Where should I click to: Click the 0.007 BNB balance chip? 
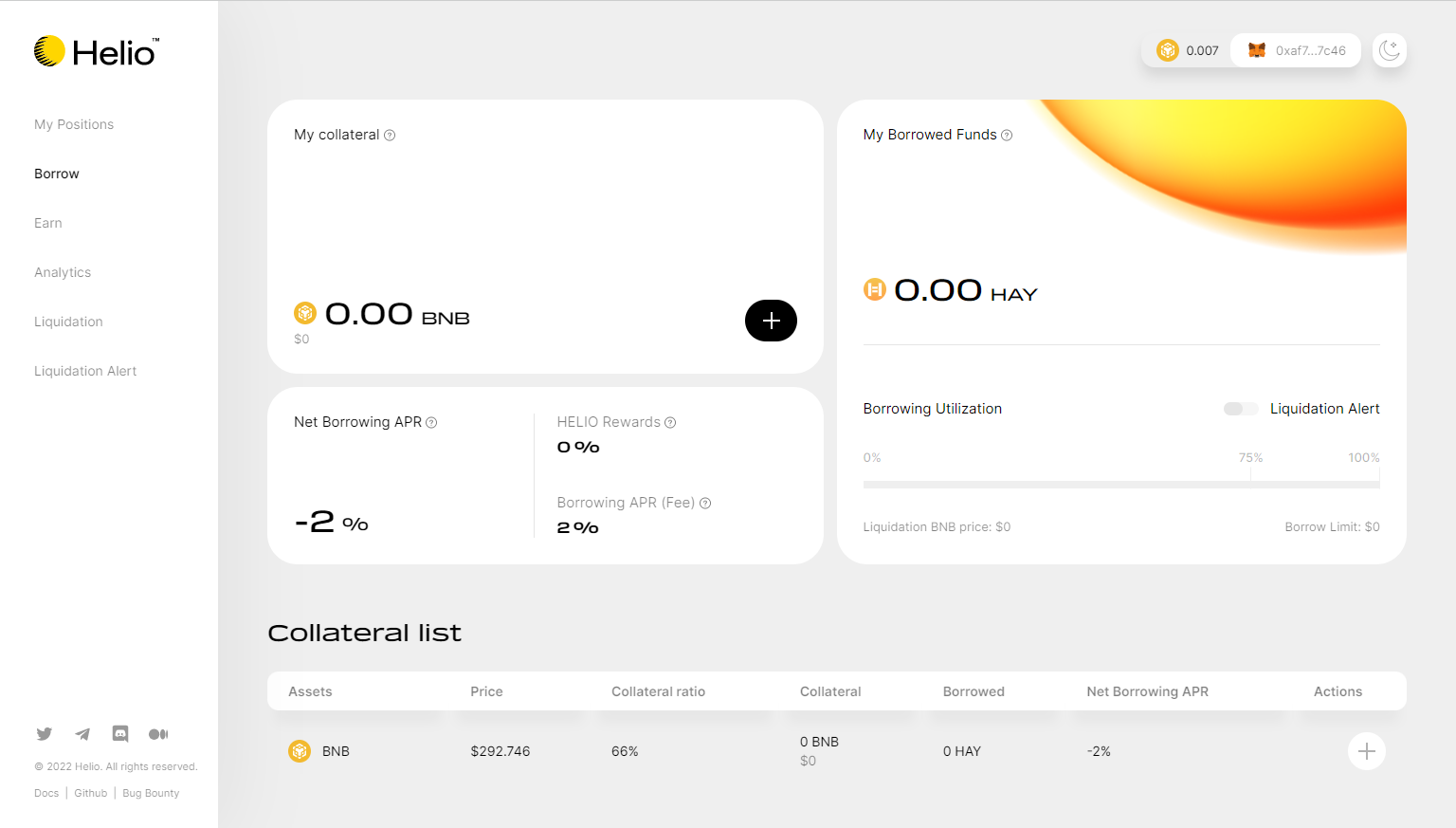pyautogui.click(x=1188, y=50)
